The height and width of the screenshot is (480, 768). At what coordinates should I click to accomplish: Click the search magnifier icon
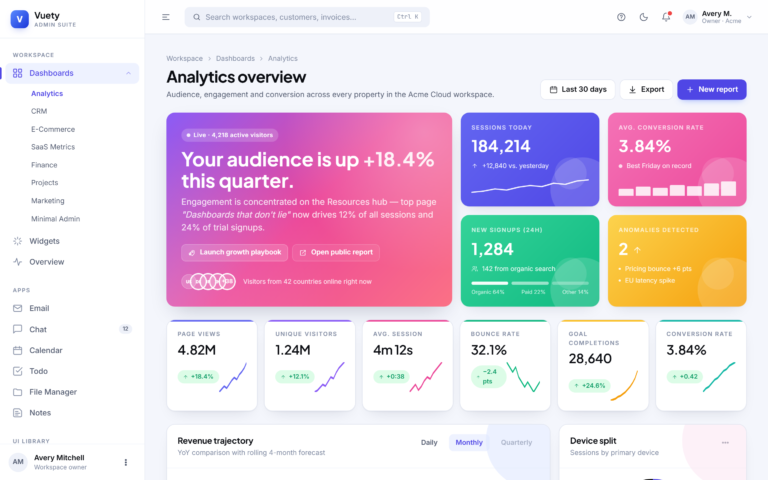tap(196, 17)
